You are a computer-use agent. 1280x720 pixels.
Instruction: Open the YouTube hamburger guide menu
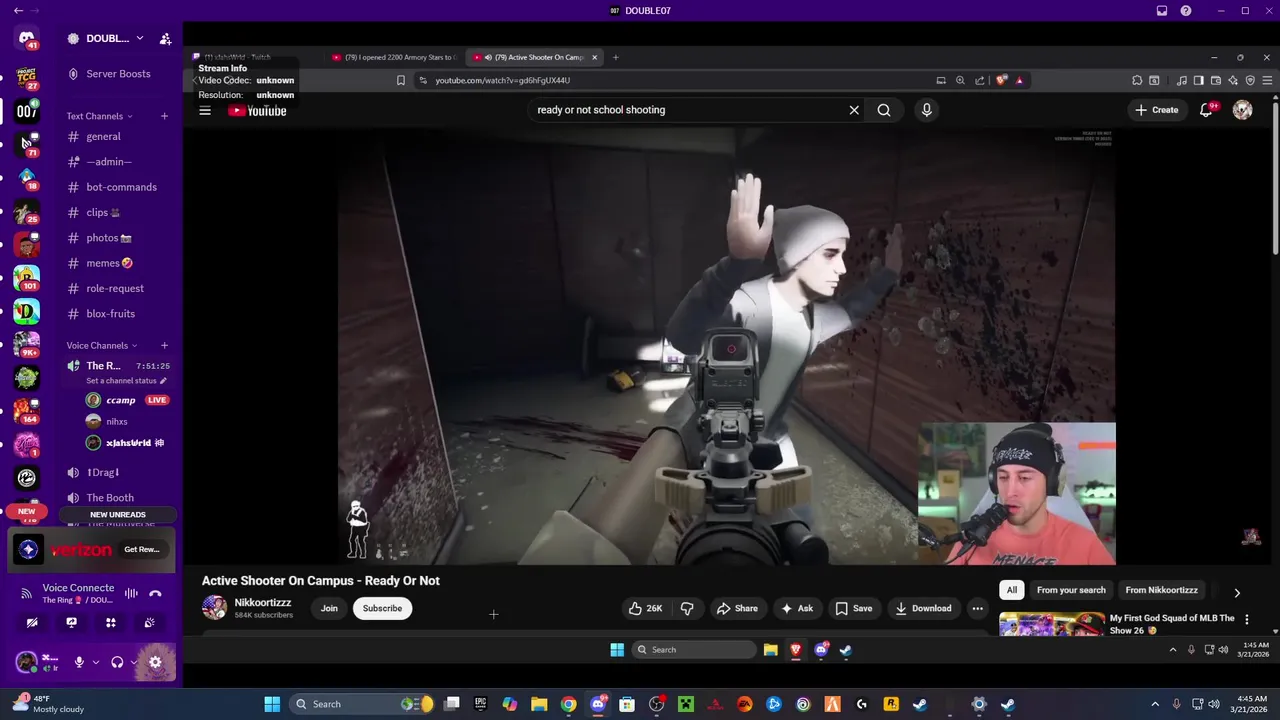205,110
